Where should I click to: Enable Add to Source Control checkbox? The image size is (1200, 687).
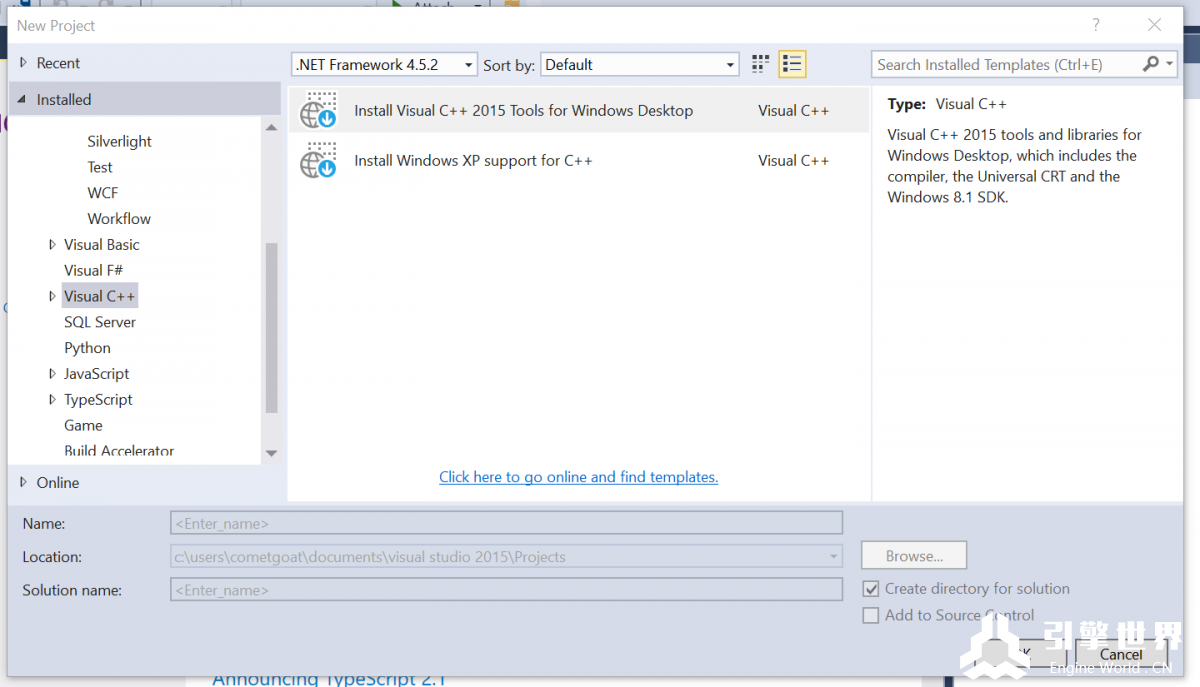tap(871, 616)
